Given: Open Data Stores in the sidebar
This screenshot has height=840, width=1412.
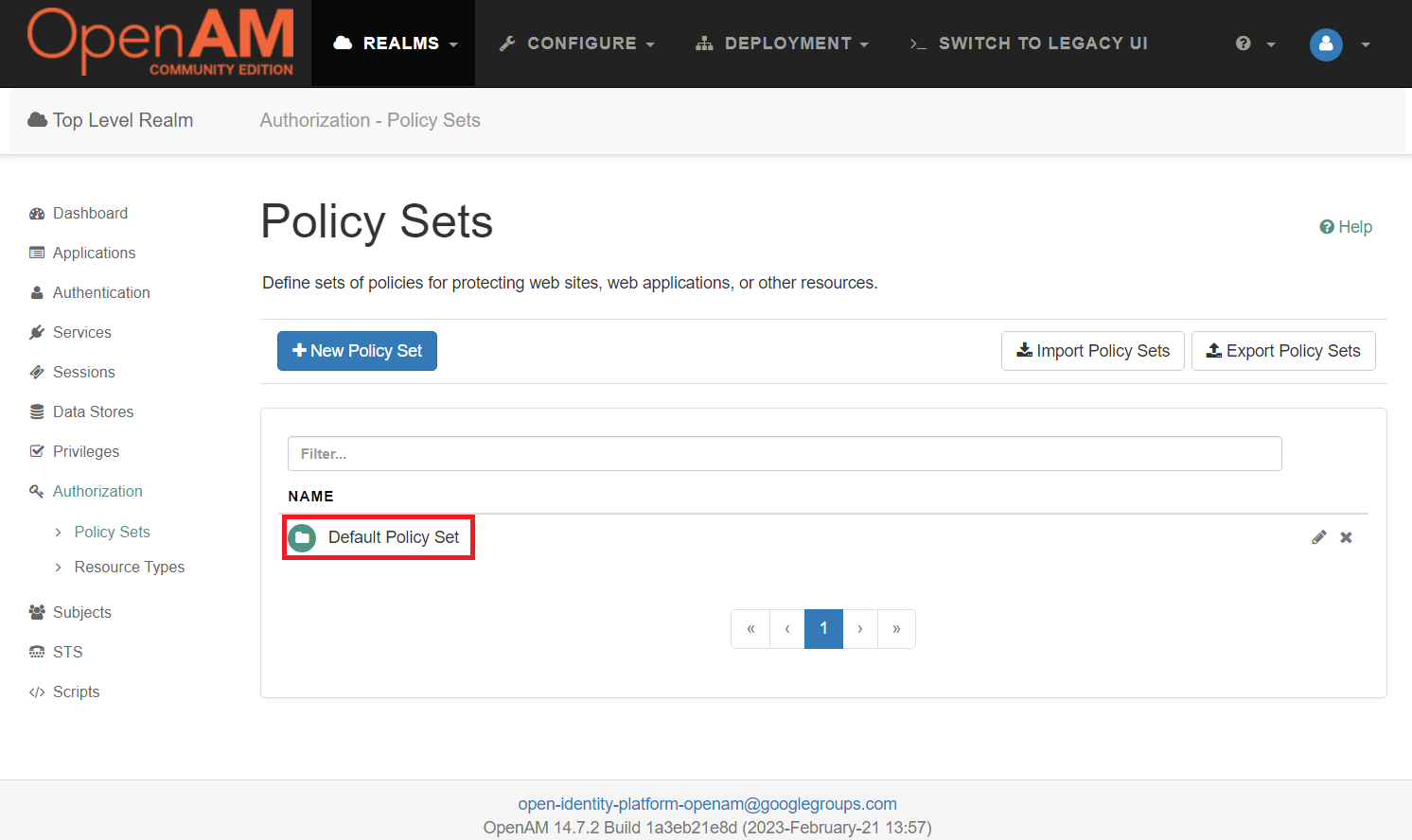Looking at the screenshot, I should (x=93, y=411).
